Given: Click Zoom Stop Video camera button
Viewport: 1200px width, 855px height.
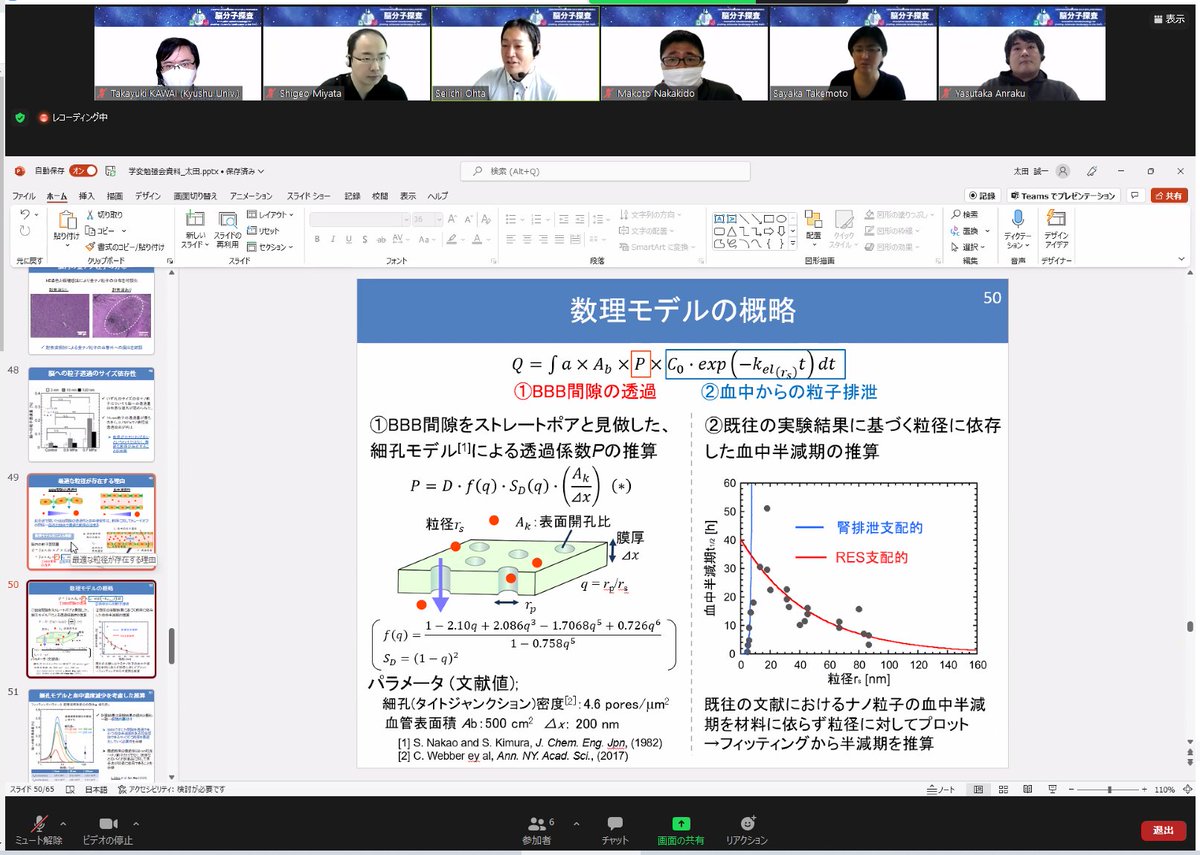Looking at the screenshot, I should (x=107, y=829).
